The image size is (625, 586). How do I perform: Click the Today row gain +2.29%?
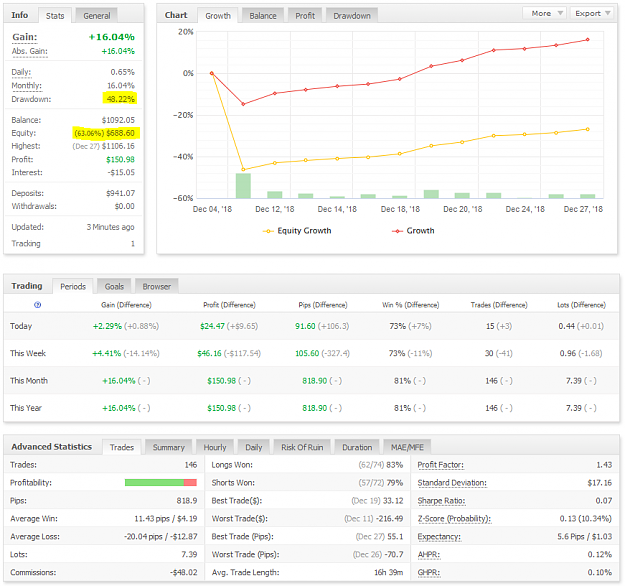coord(107,326)
